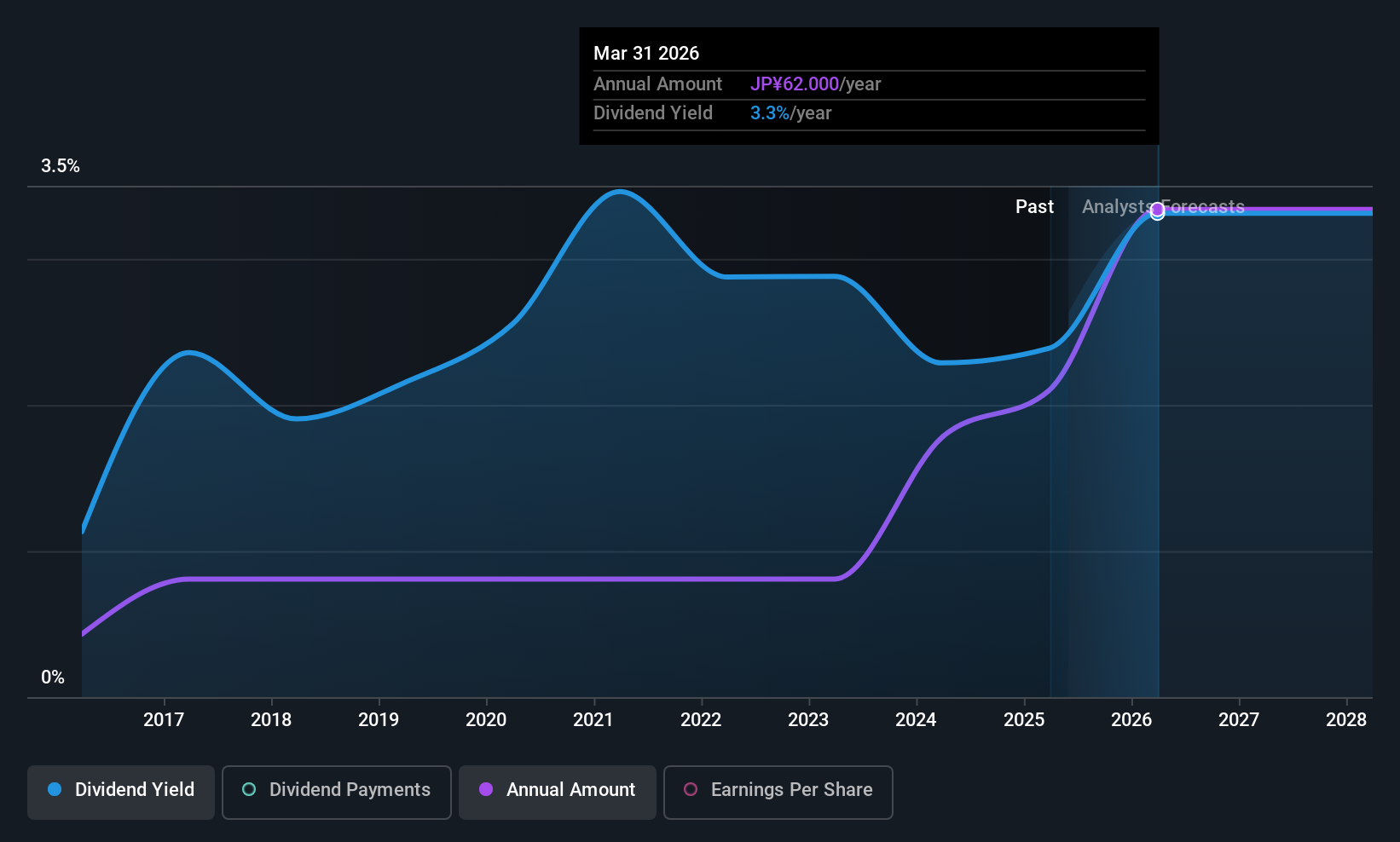Click the Past region label
Screen dimensions: 1400x842
tap(1034, 207)
